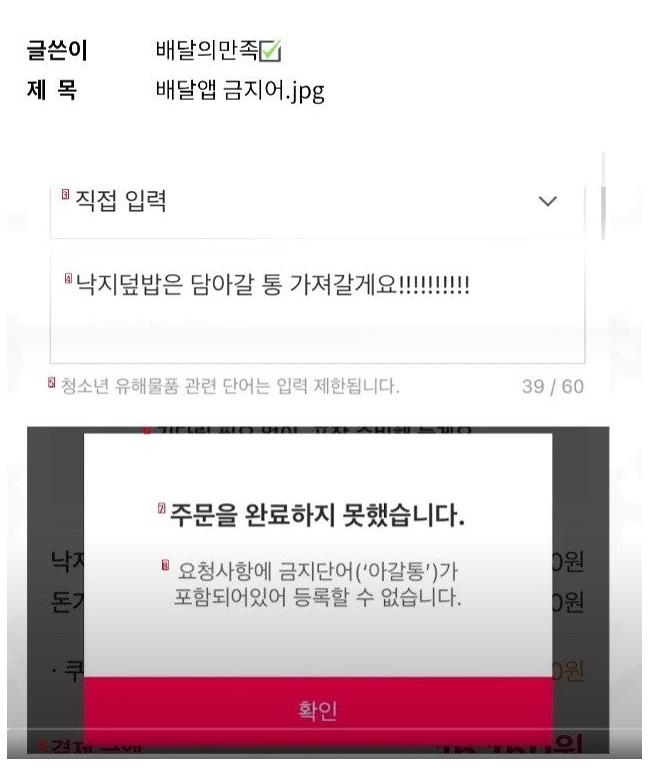Click the 글쓴이 label
649x771 pixels.
tap(57, 51)
